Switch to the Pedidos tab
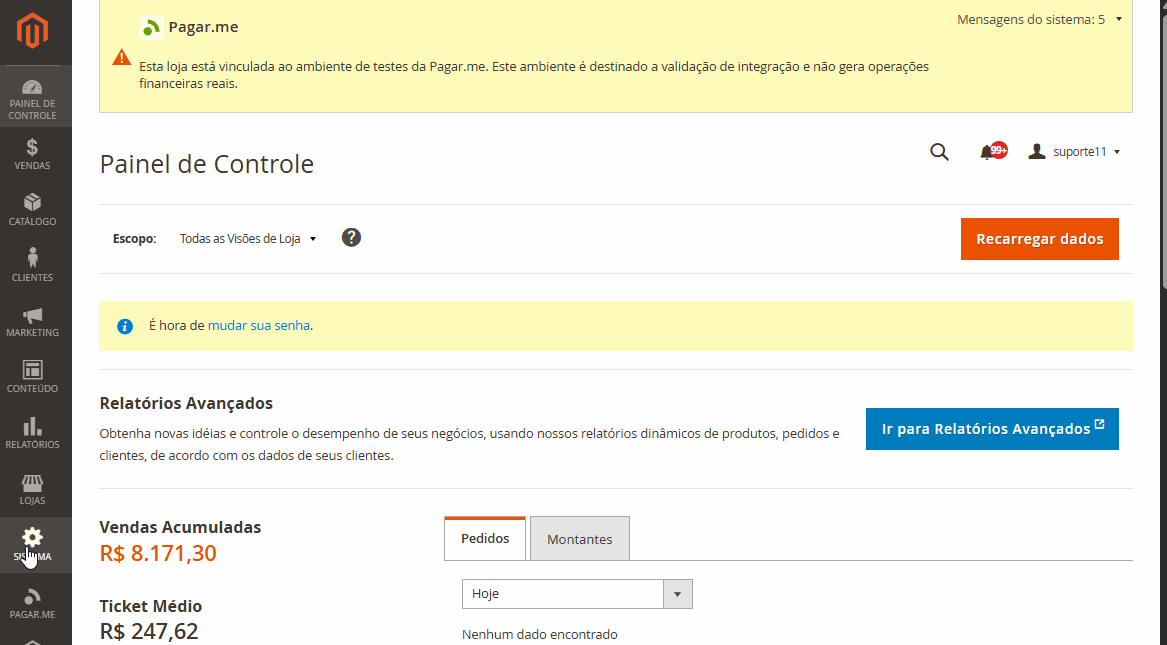The width and height of the screenshot is (1167, 645). 485,539
